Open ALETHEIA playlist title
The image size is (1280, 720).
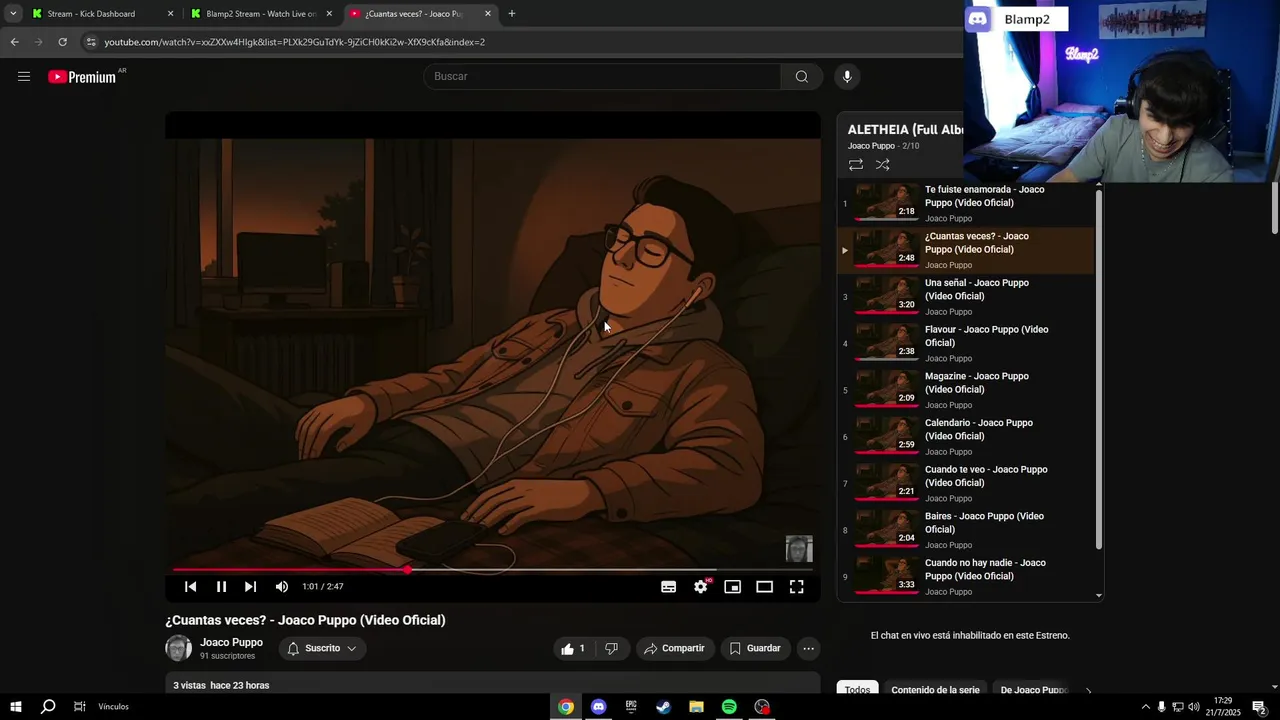coord(905,129)
